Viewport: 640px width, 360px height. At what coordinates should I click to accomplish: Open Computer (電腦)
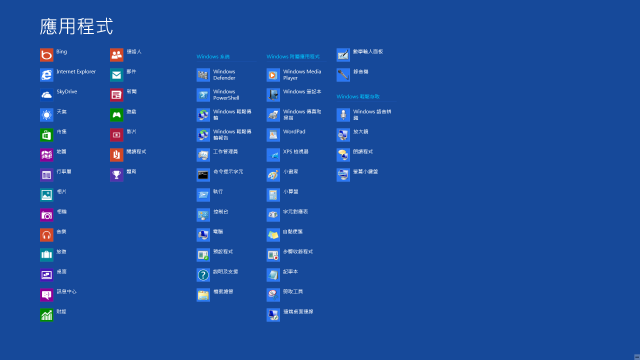203,235
